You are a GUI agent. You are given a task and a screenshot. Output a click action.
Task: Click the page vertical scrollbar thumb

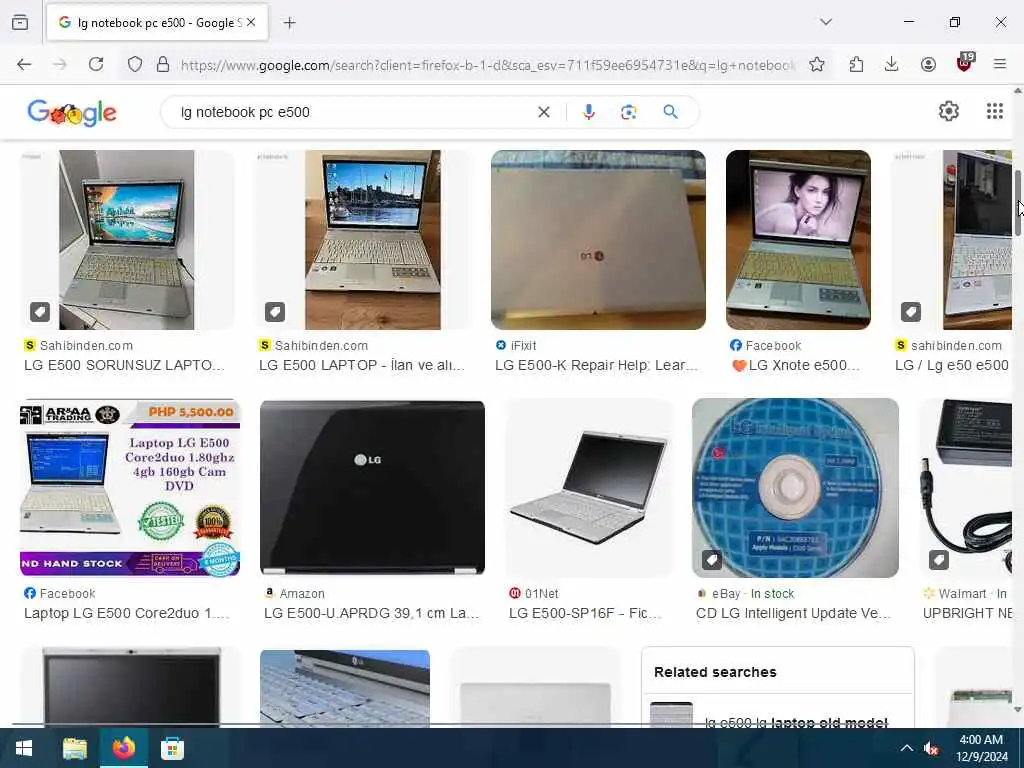1017,203
